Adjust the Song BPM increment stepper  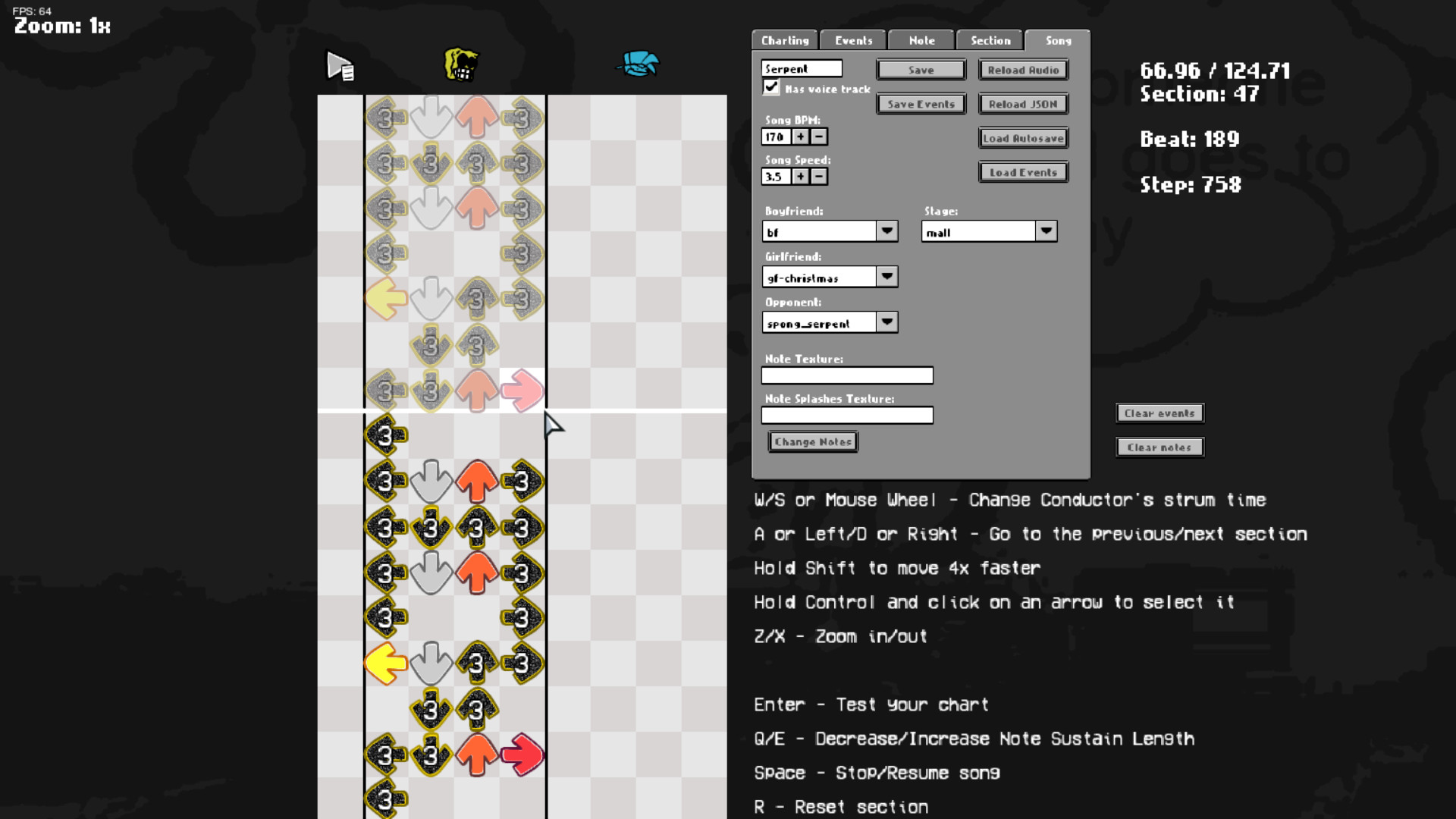(800, 136)
